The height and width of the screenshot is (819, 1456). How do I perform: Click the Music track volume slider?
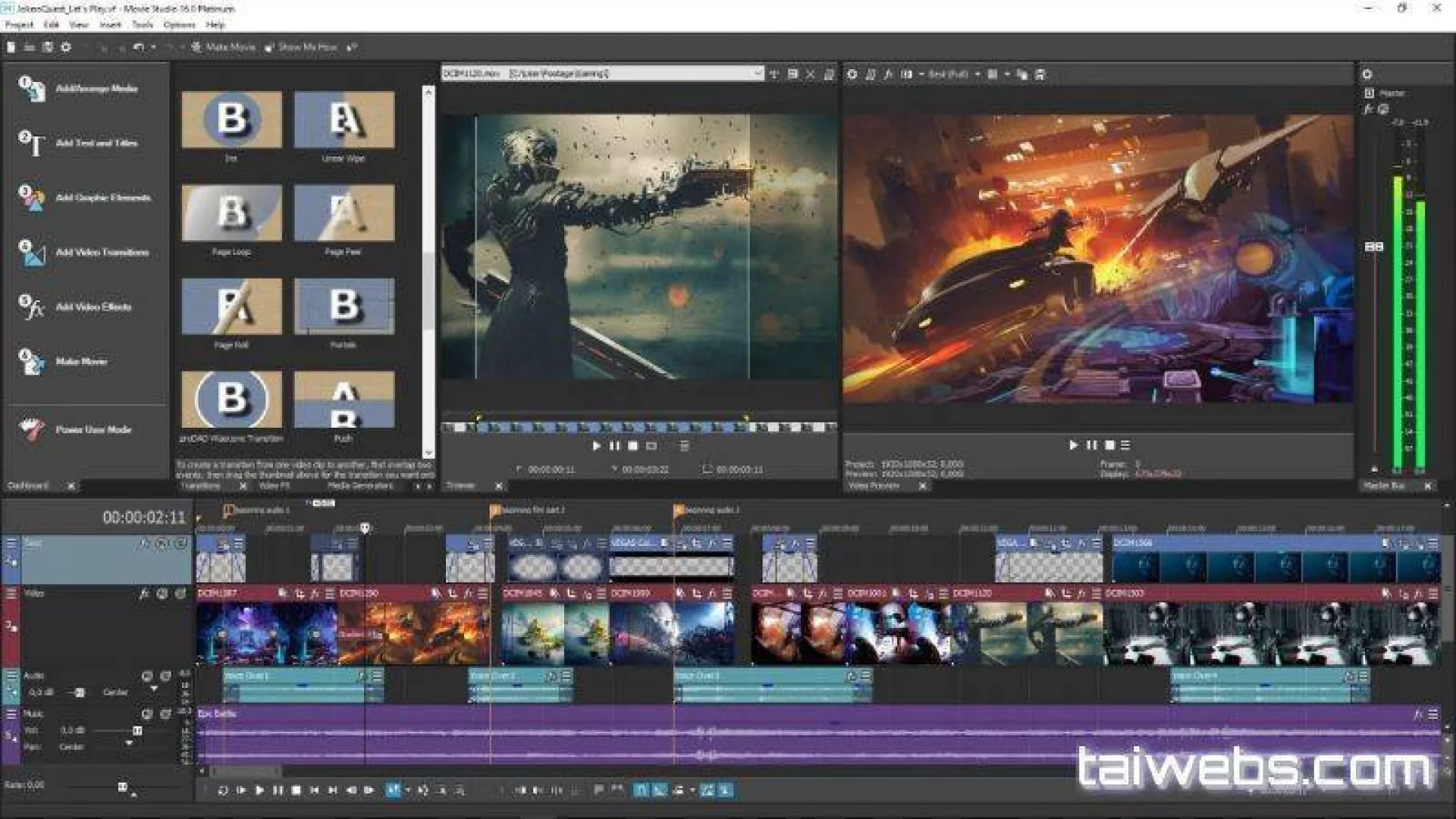[137, 730]
